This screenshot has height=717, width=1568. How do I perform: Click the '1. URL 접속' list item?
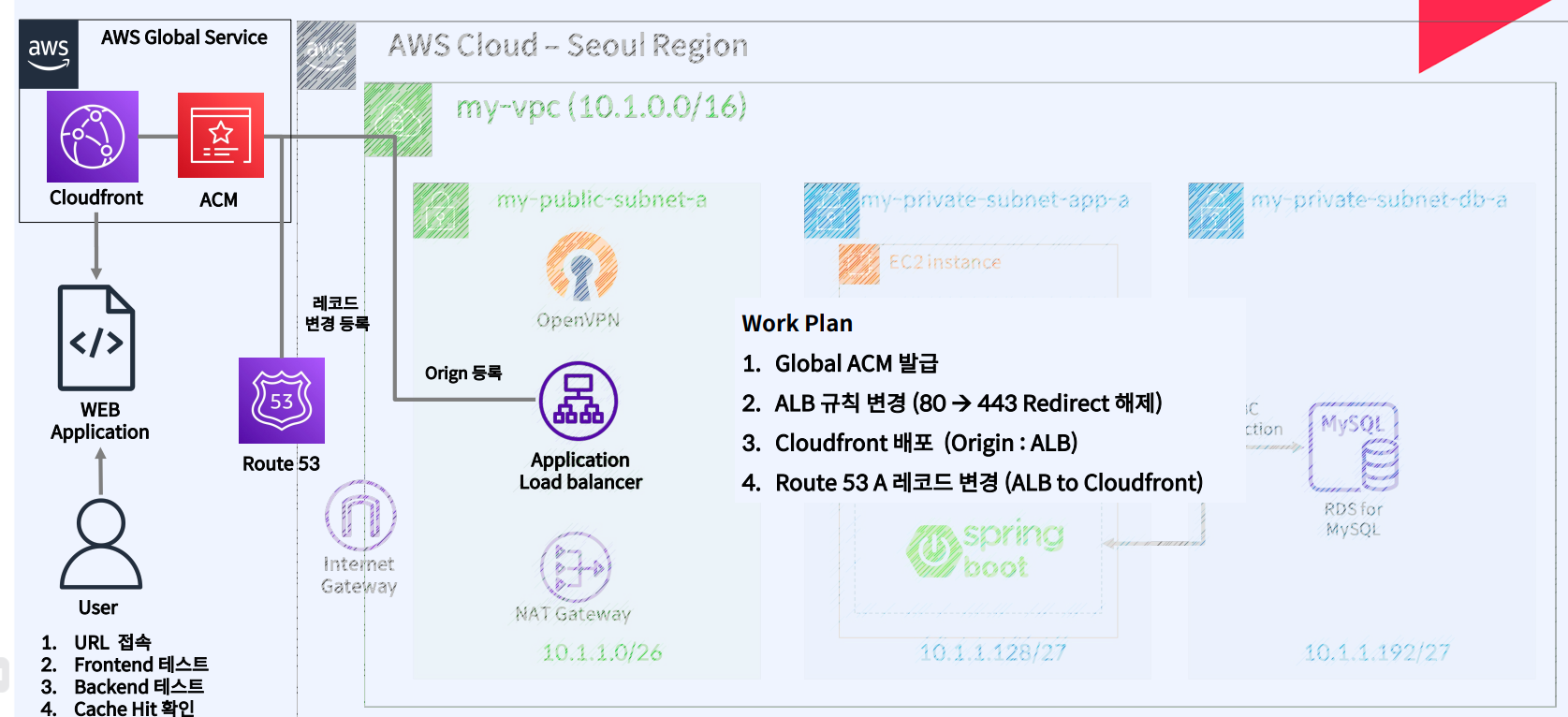pyautogui.click(x=96, y=642)
